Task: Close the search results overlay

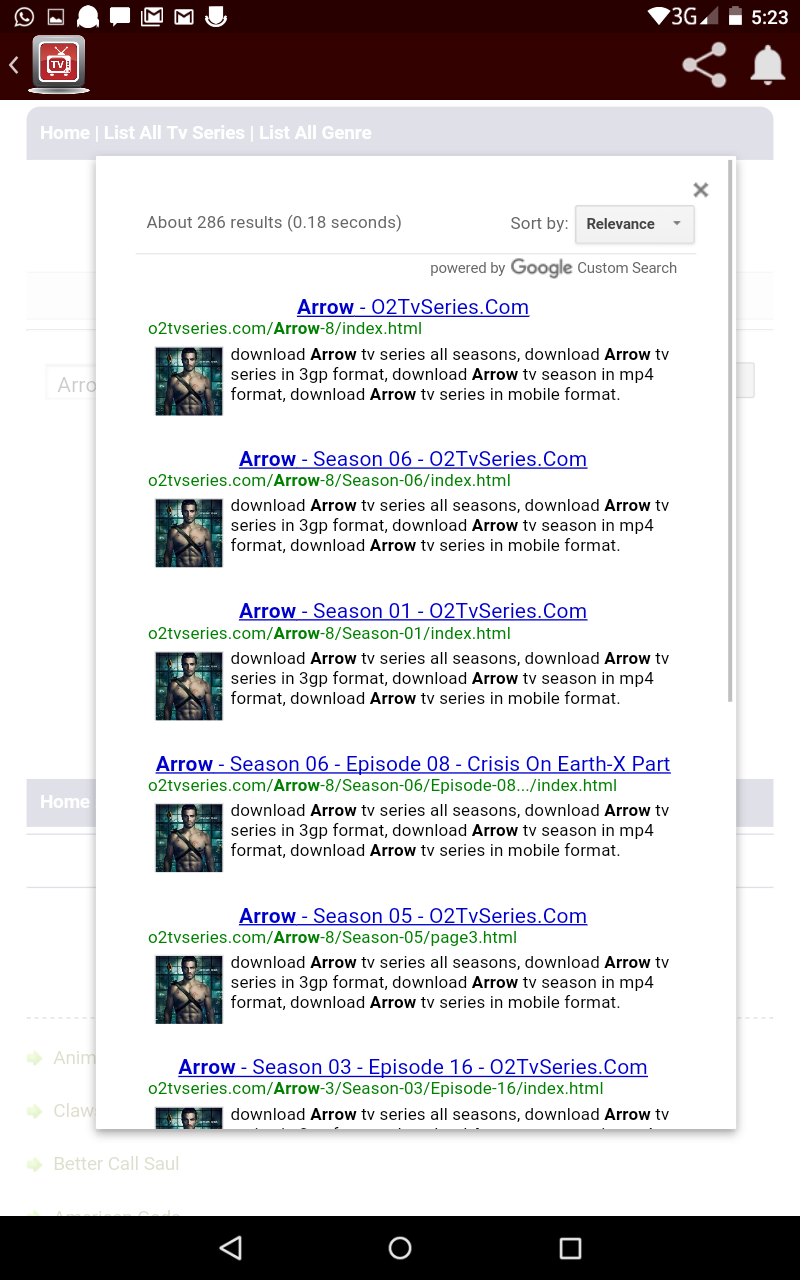Action: click(x=701, y=190)
